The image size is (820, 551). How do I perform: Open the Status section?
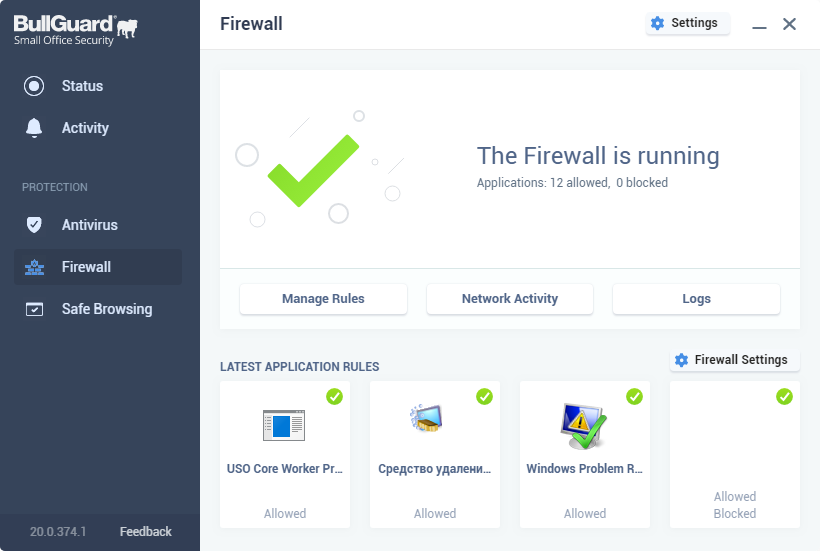tap(82, 86)
